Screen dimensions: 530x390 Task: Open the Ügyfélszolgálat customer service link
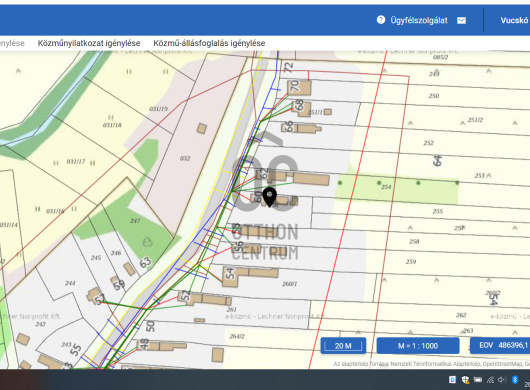[x=419, y=20]
